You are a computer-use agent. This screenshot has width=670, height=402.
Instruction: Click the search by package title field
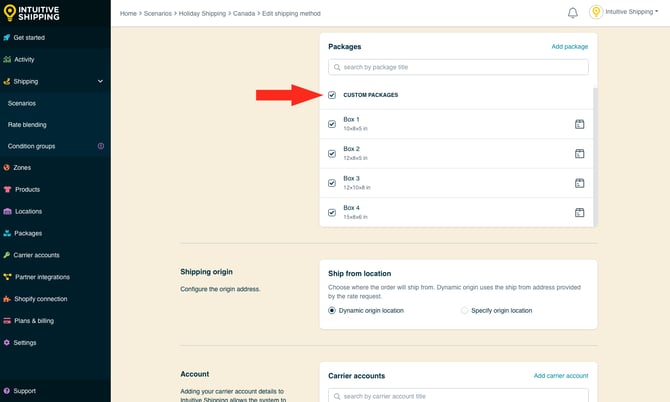click(x=458, y=67)
